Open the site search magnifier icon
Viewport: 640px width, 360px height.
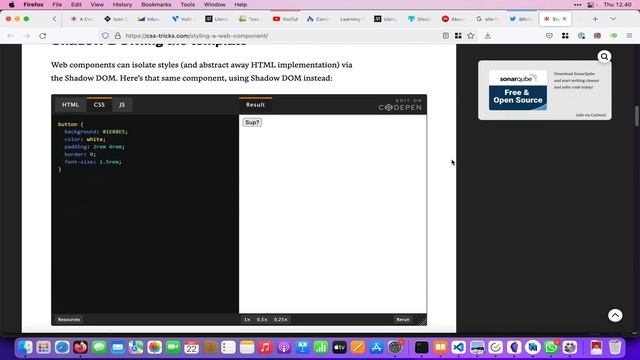pyautogui.click(x=604, y=57)
